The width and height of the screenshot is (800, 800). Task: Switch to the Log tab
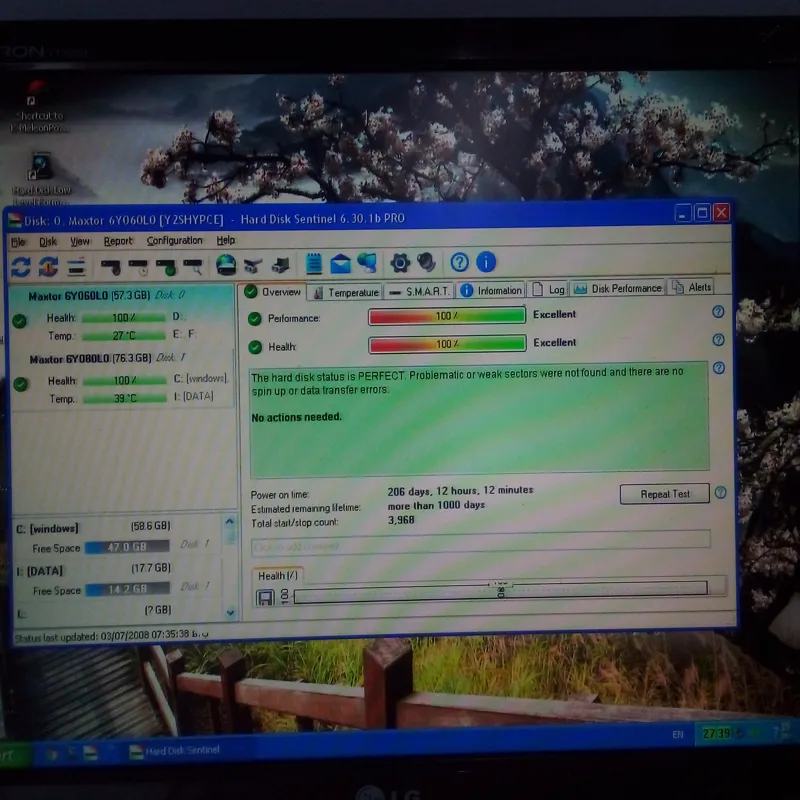coord(548,289)
